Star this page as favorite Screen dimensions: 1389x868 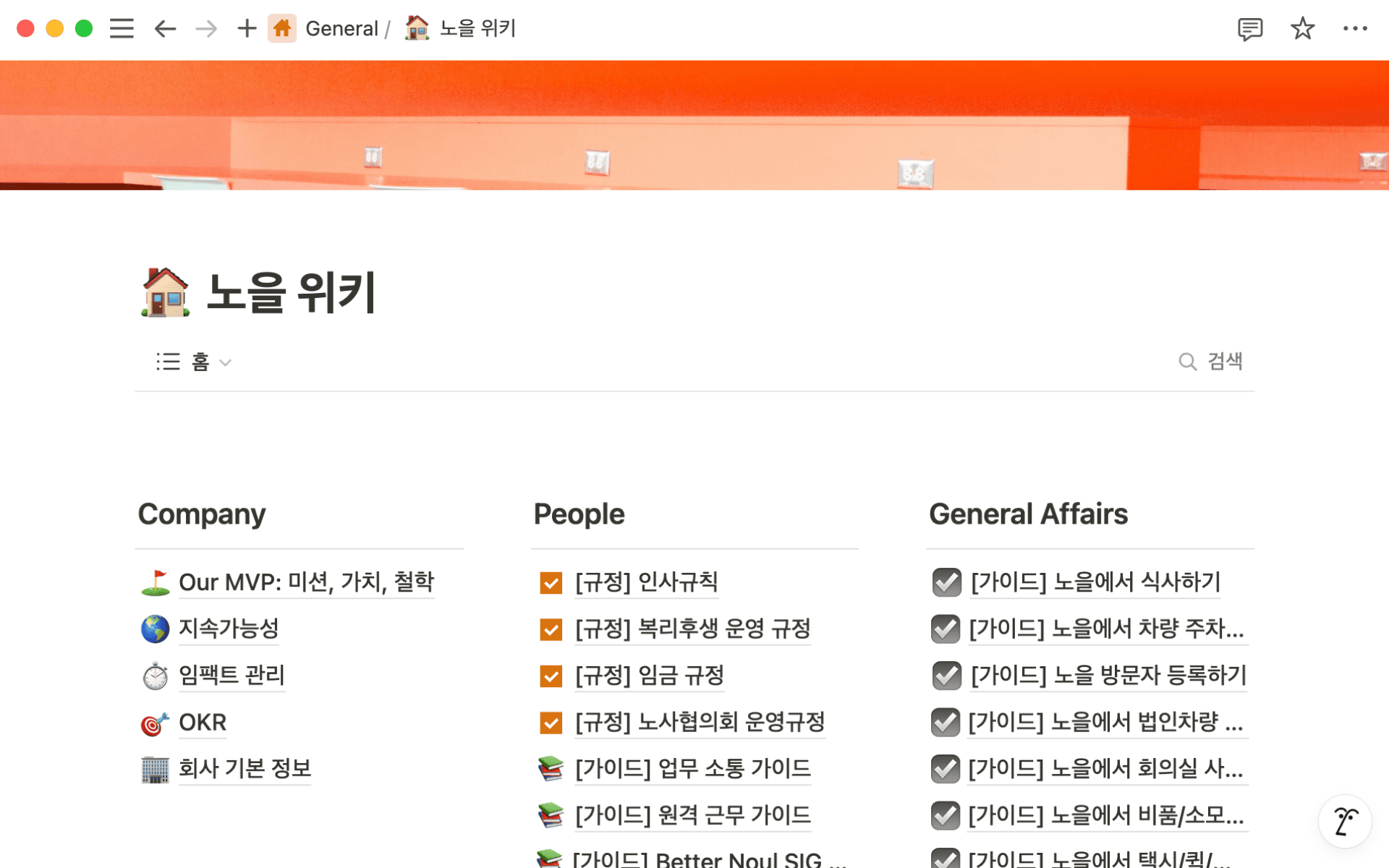(x=1302, y=29)
